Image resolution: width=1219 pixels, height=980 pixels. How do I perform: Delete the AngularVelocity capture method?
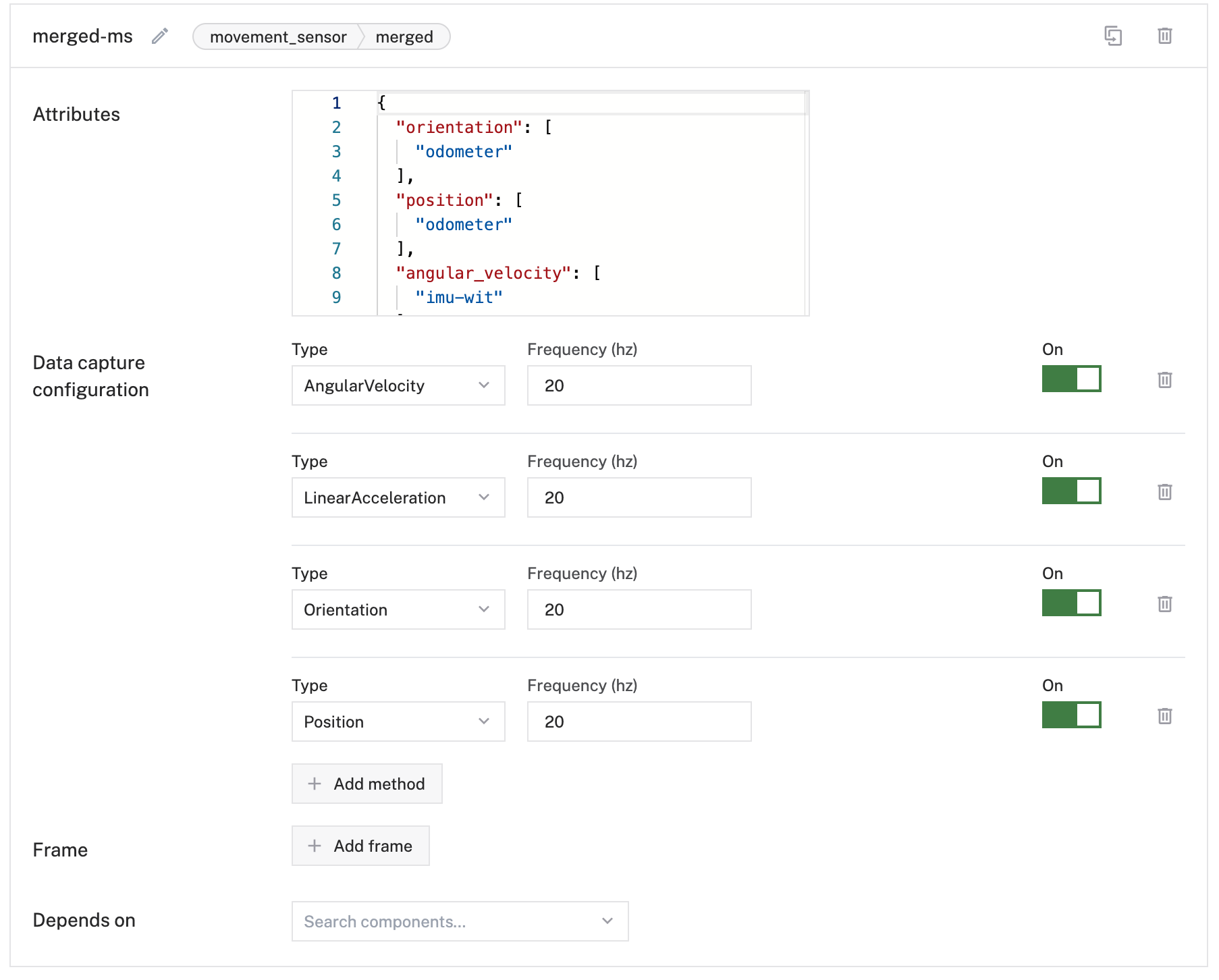(x=1164, y=380)
